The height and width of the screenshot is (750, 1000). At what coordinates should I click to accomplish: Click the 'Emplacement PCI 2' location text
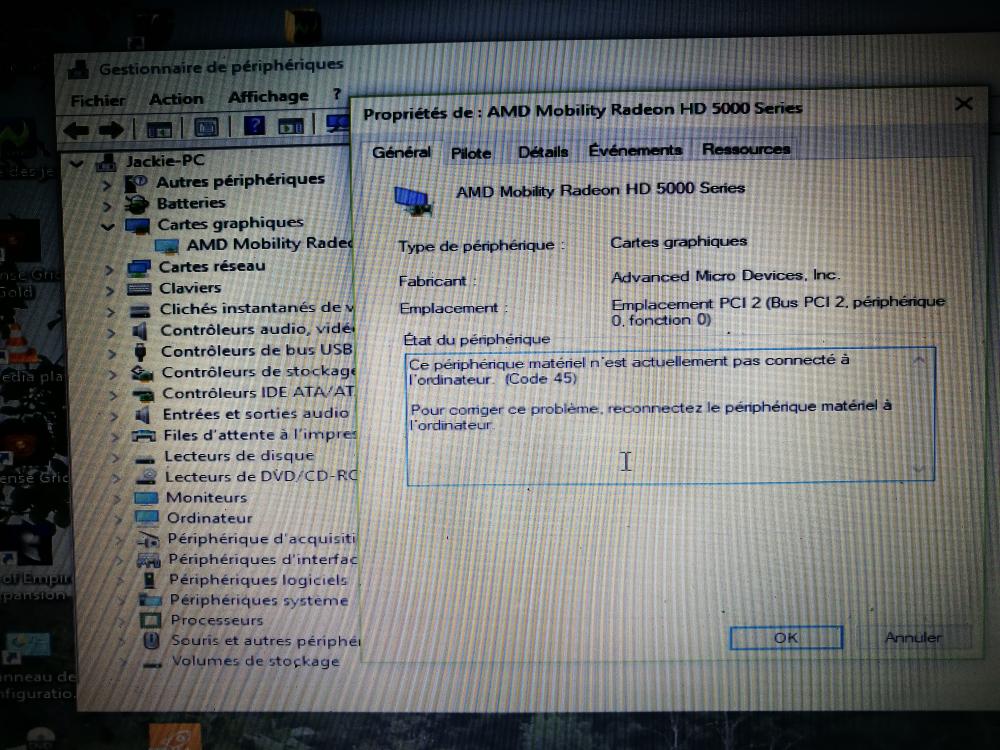[x=778, y=311]
